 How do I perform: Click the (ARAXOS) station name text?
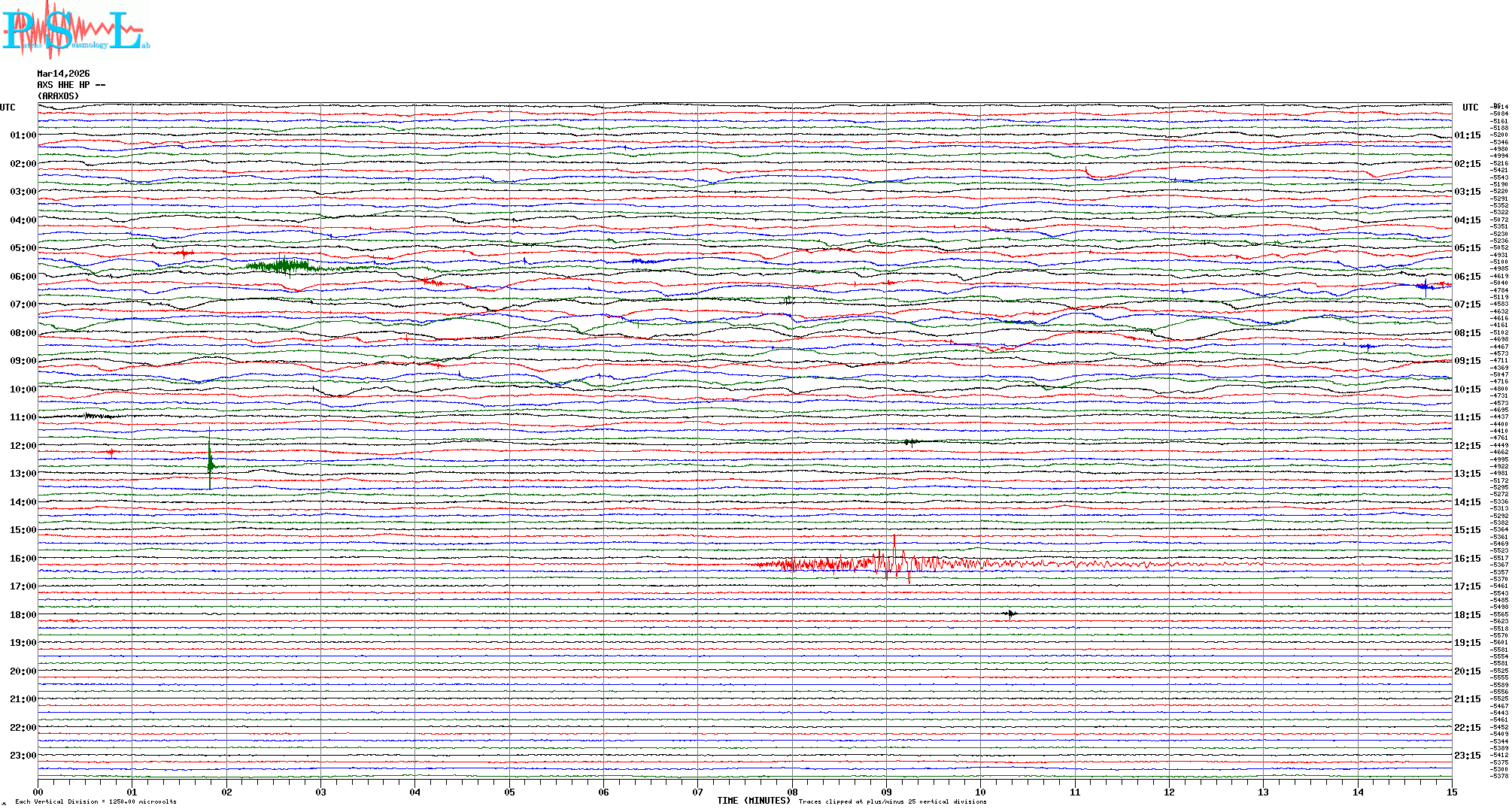(x=59, y=96)
